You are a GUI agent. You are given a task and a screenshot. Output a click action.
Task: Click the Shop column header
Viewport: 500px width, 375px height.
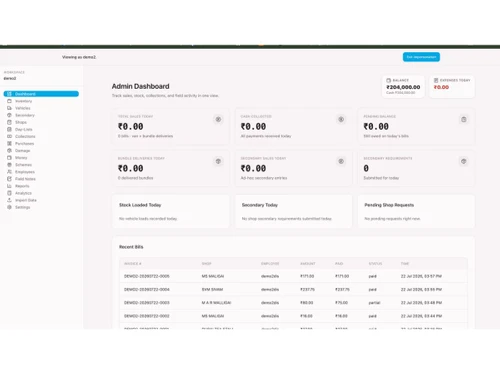coord(206,264)
